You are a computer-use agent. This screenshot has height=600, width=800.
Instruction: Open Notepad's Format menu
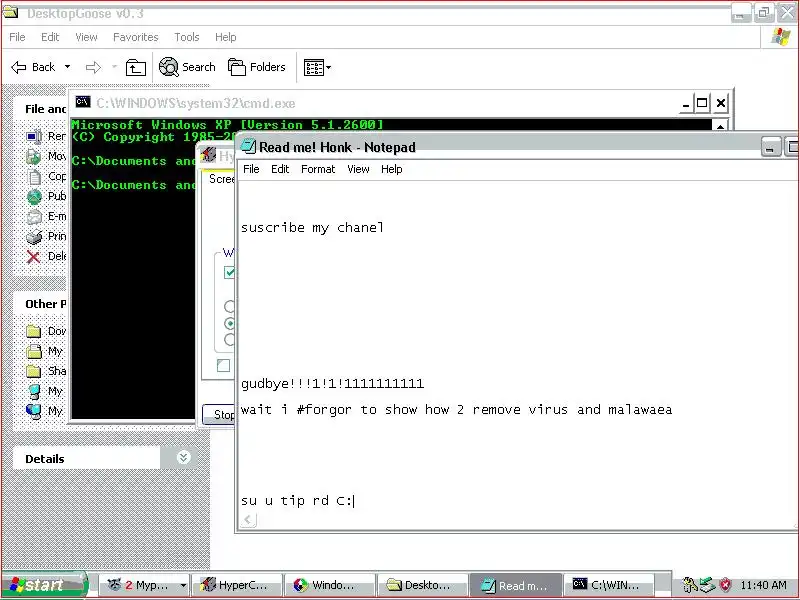318,169
